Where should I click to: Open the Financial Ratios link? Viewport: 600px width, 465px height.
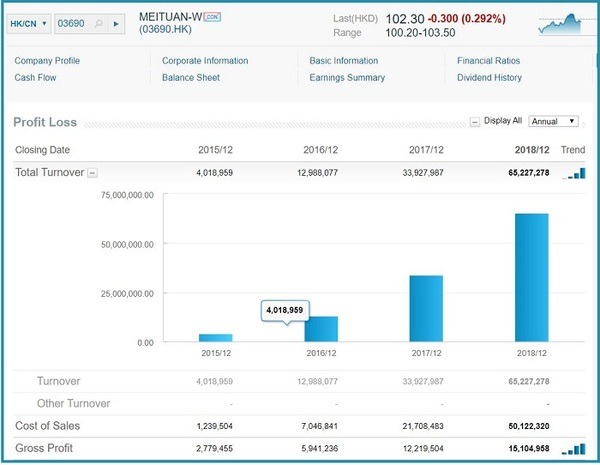click(x=489, y=61)
